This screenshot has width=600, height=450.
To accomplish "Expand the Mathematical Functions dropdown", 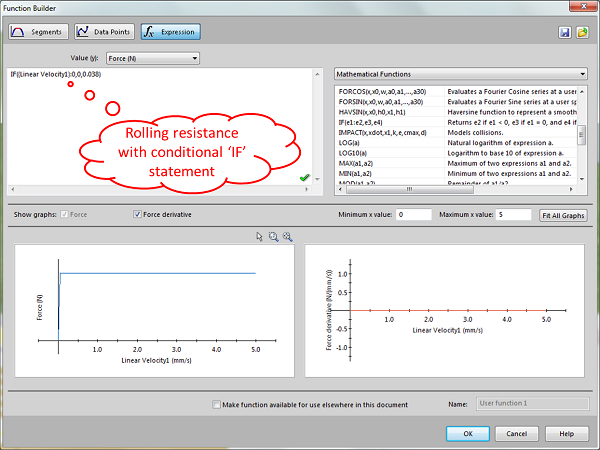I will 461,74.
